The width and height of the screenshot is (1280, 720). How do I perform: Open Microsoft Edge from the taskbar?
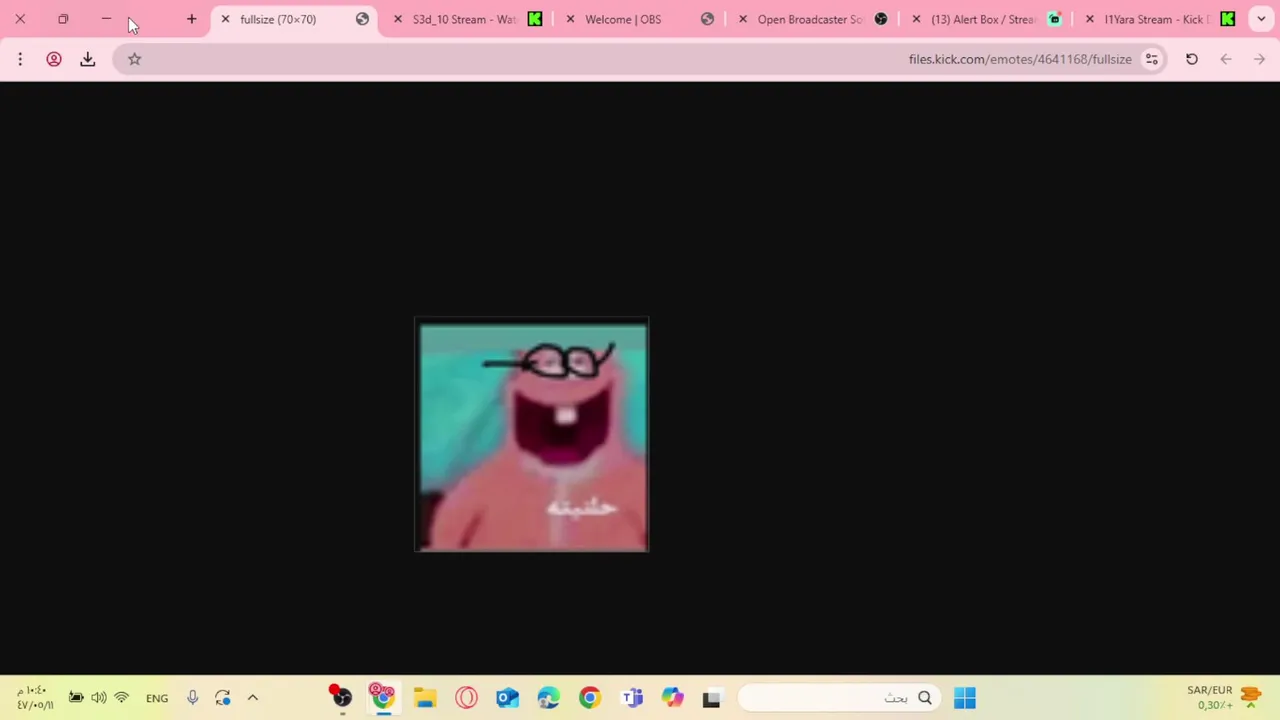point(548,698)
